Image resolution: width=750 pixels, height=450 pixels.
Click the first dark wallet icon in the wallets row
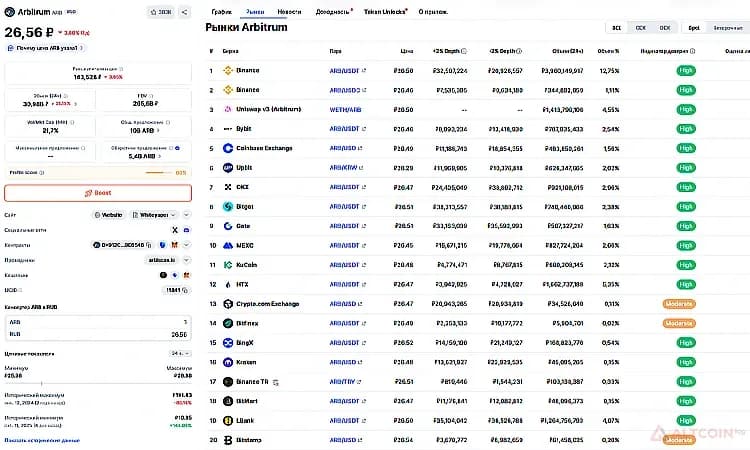point(163,275)
